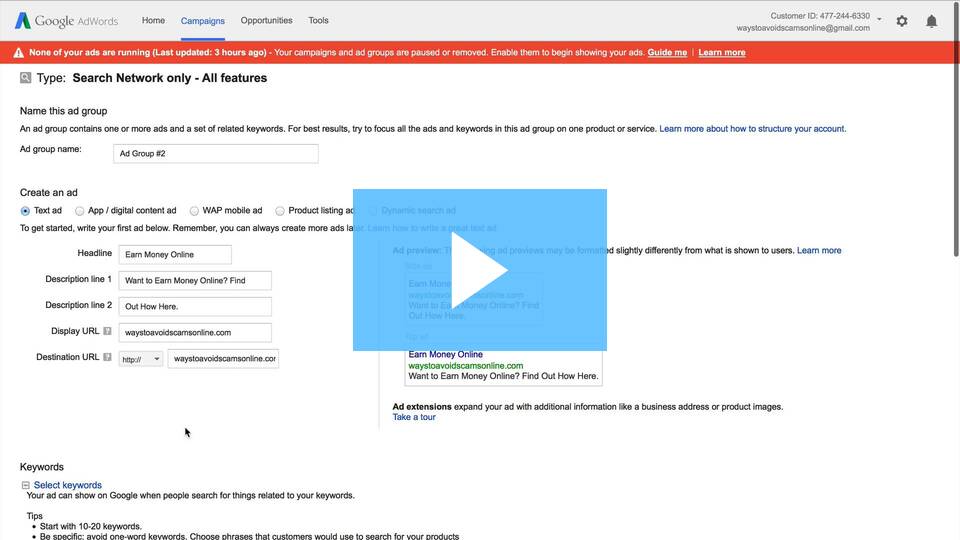Click inside the Ad group name field
The height and width of the screenshot is (540, 960).
pyautogui.click(x=216, y=154)
